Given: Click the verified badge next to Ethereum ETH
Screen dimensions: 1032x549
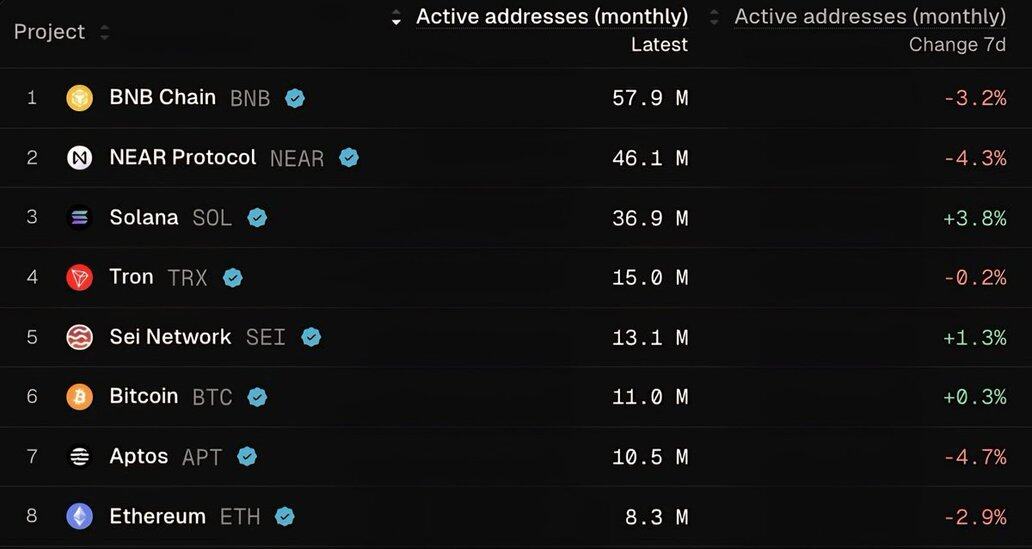Looking at the screenshot, I should (285, 516).
